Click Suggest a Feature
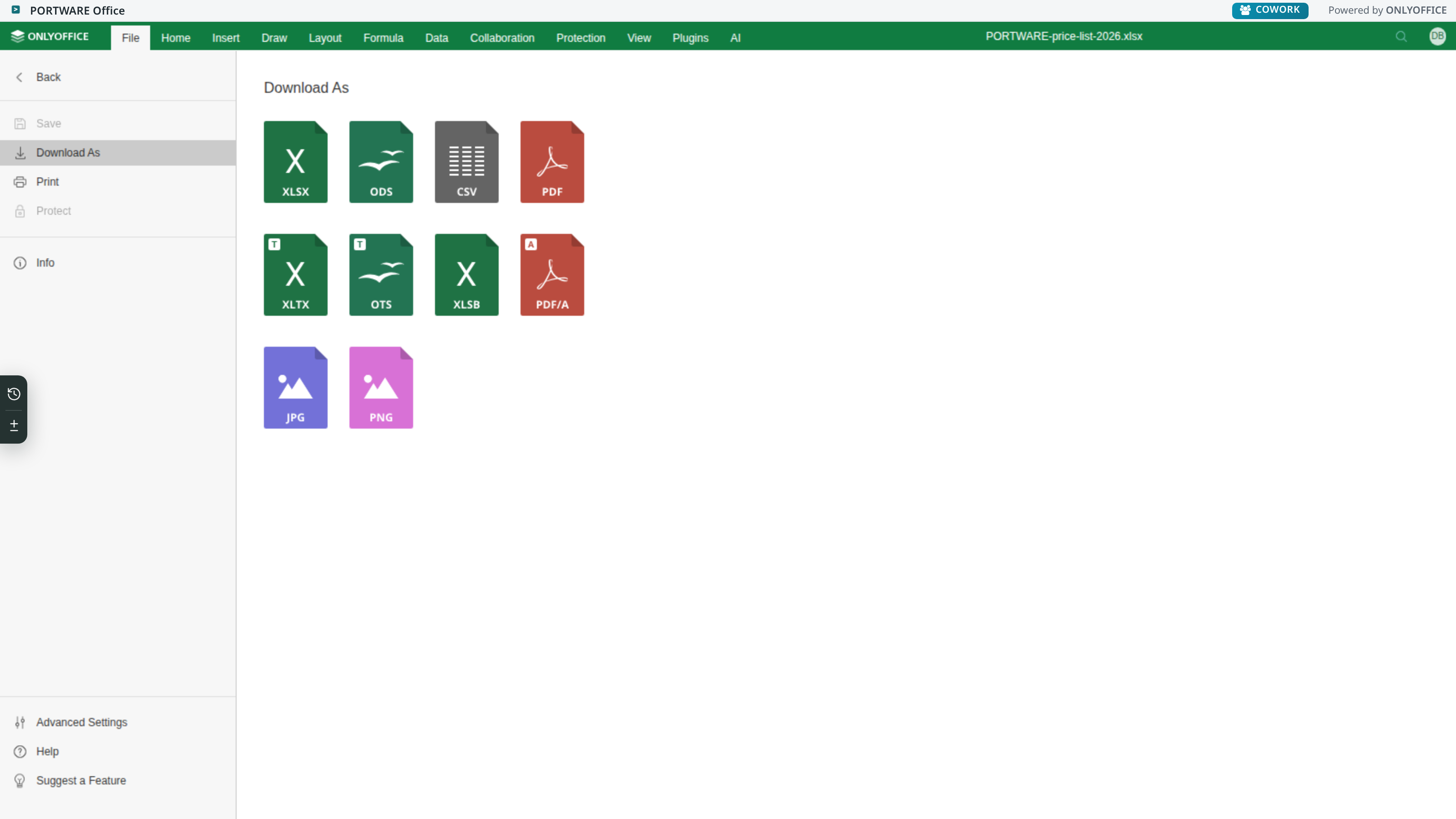The image size is (1456, 819). coord(118,781)
